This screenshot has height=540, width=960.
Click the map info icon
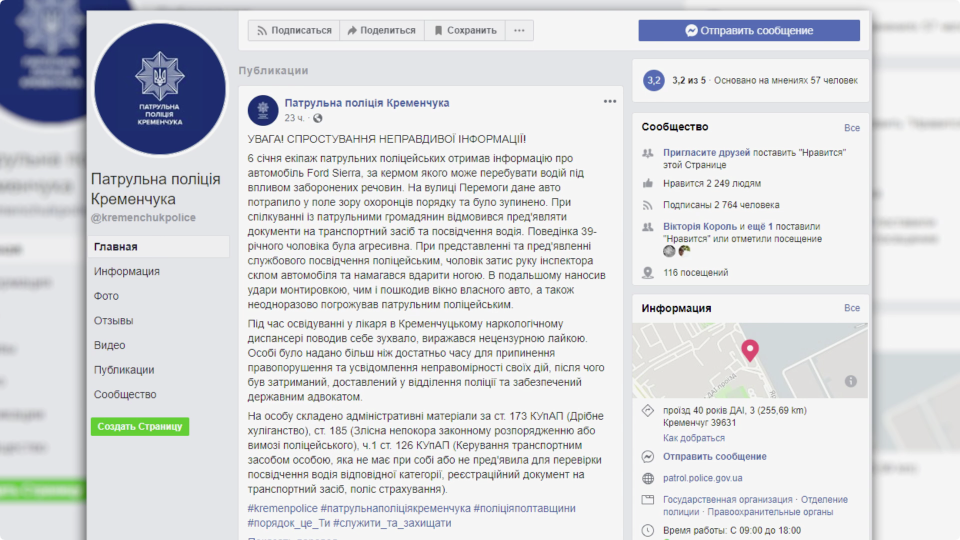click(x=851, y=381)
